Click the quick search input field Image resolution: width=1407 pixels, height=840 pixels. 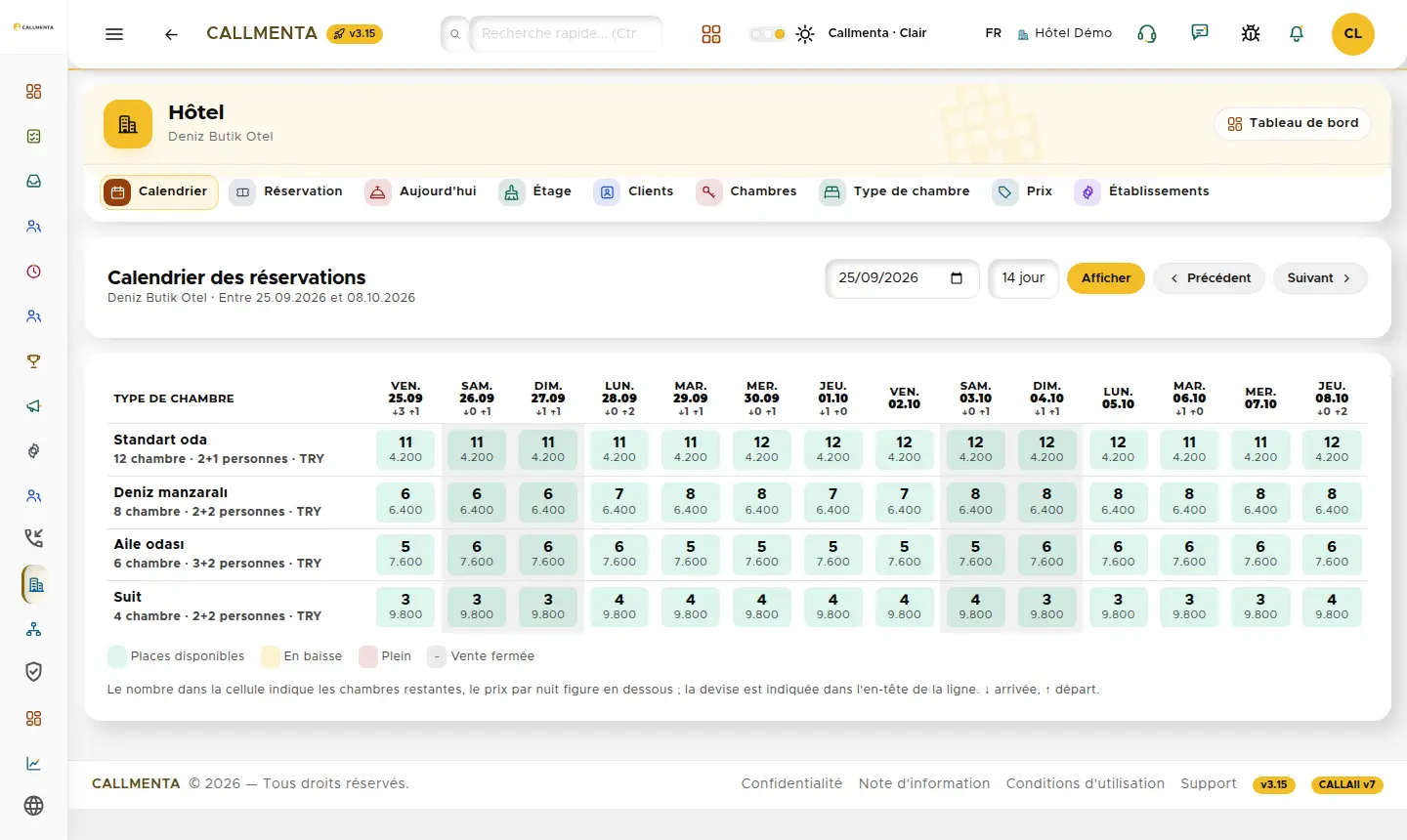click(566, 34)
